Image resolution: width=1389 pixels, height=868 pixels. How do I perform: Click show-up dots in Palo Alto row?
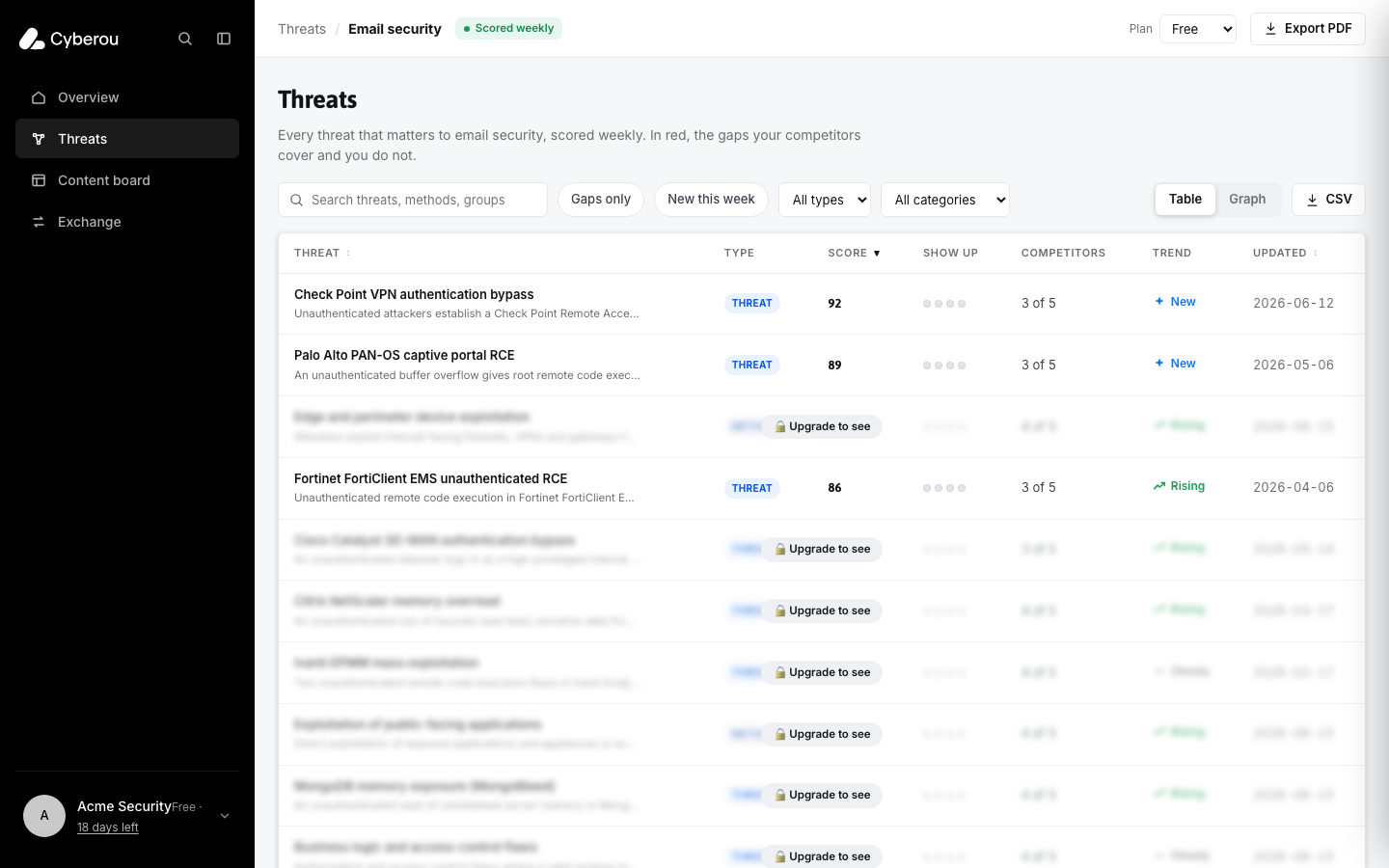tap(944, 366)
